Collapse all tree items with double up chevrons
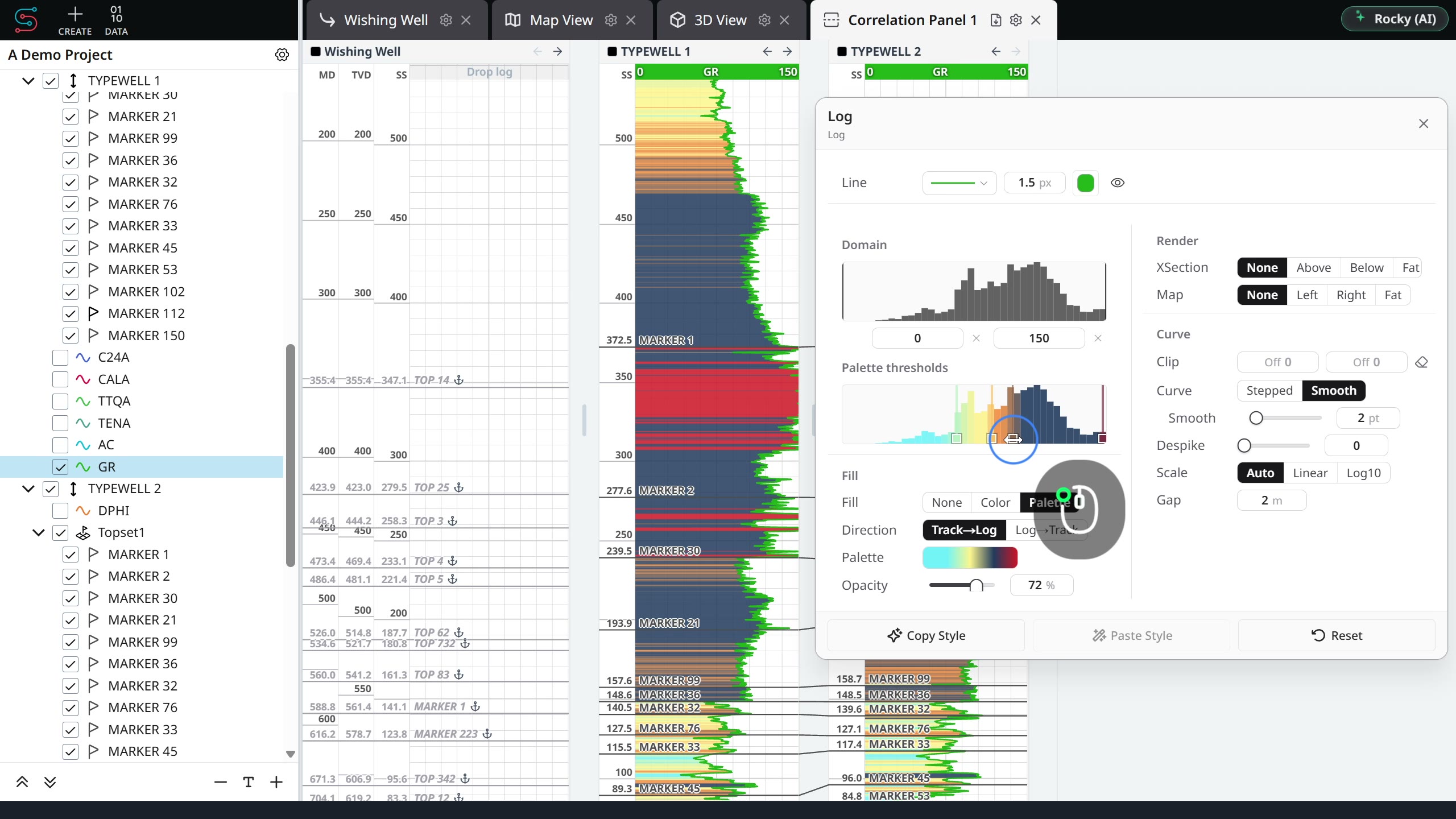 pyautogui.click(x=22, y=782)
